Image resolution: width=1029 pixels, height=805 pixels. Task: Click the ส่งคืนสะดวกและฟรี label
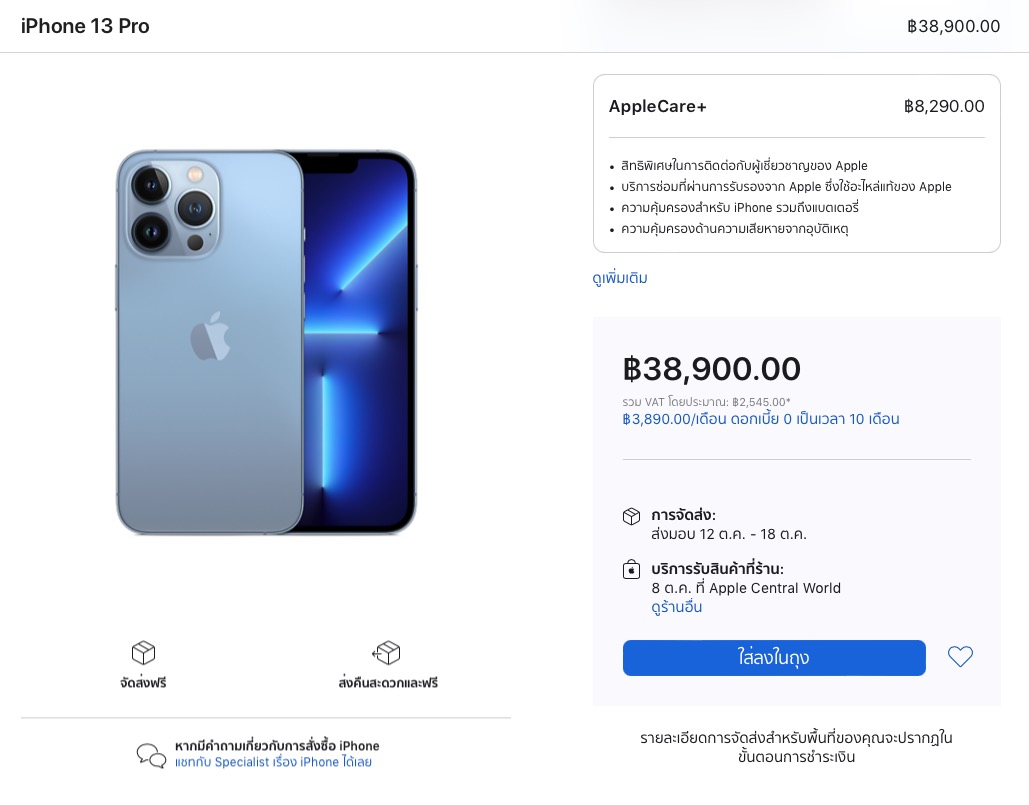388,683
